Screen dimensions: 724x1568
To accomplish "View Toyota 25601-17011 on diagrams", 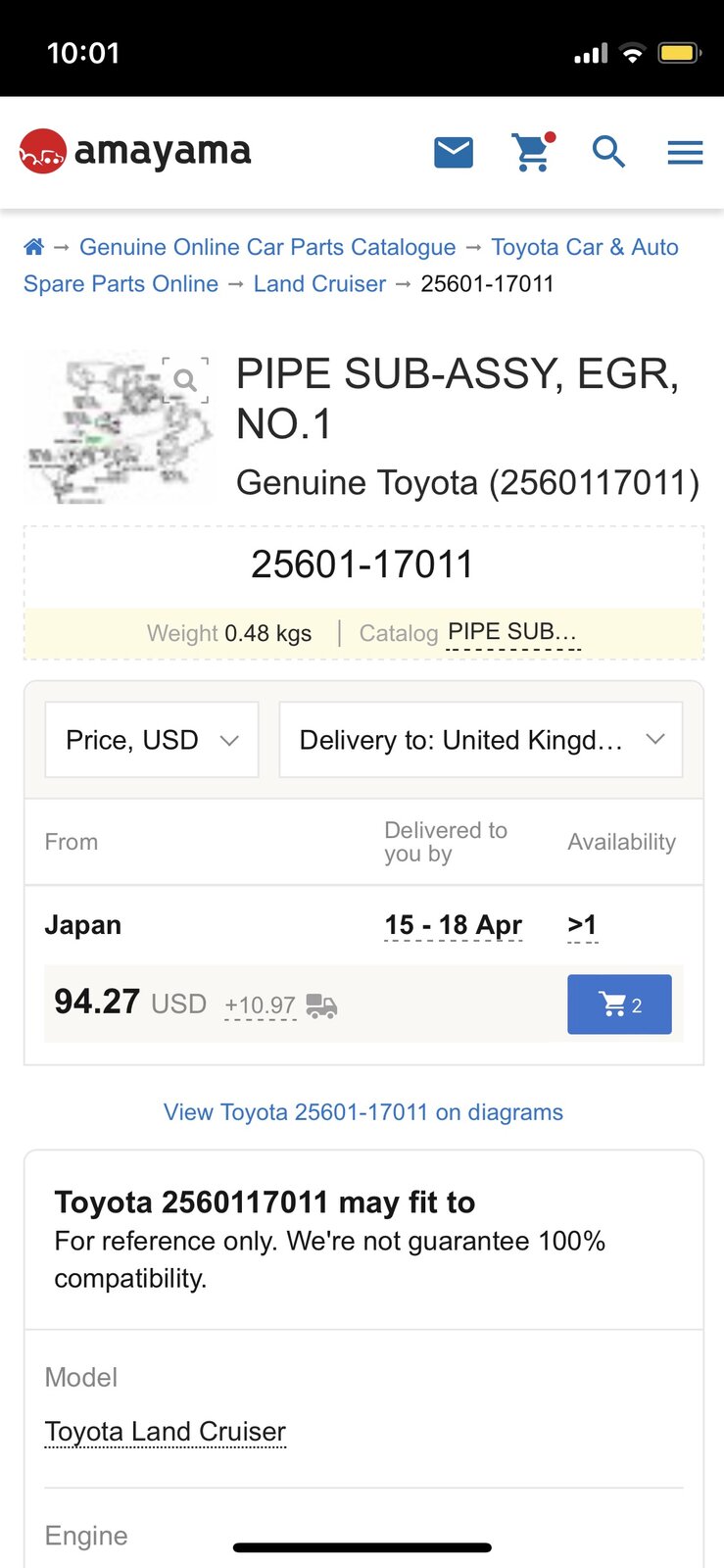I will tap(363, 1112).
